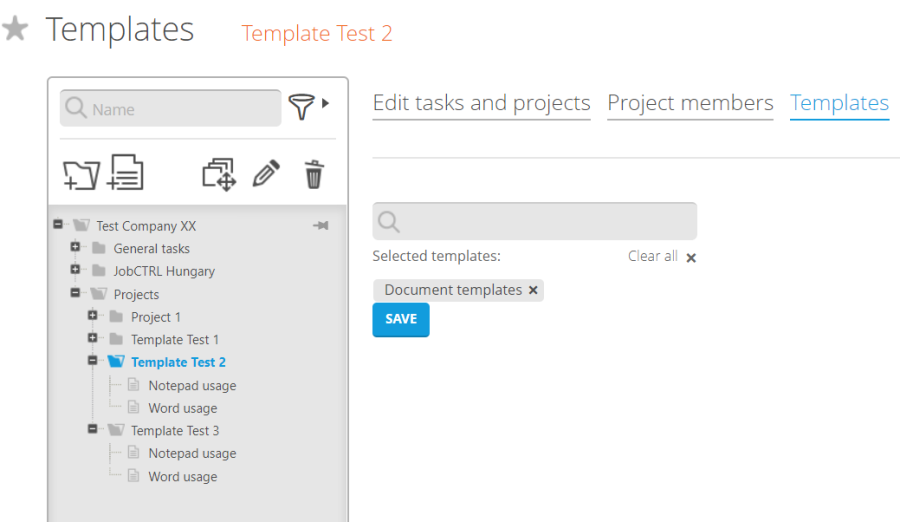Collapse the Template Test 3 folder
Screen dimensions: 900x522
pos(93,429)
